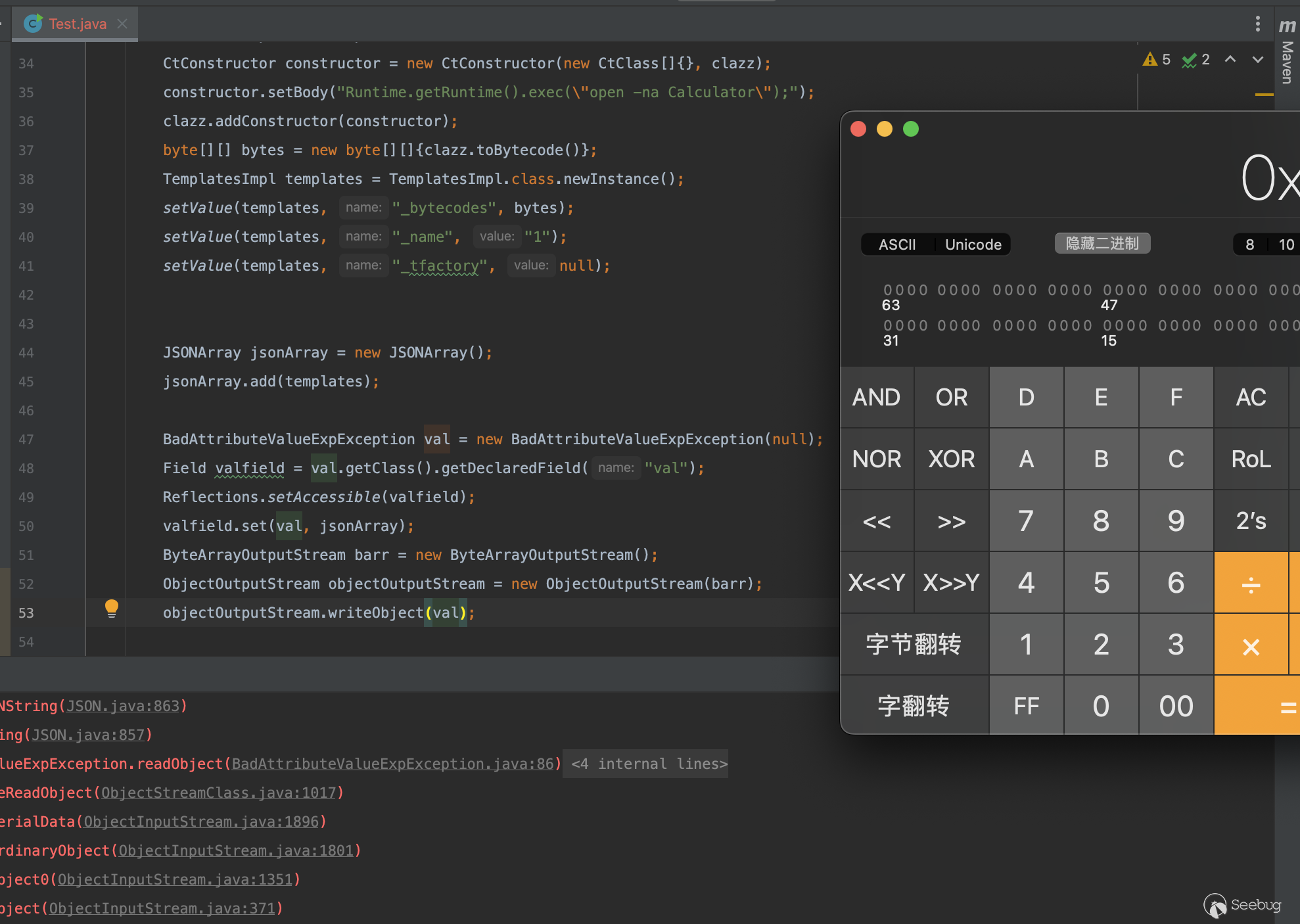This screenshot has width=1300, height=924.
Task: Switch calculator to ASCII mode
Action: [896, 244]
